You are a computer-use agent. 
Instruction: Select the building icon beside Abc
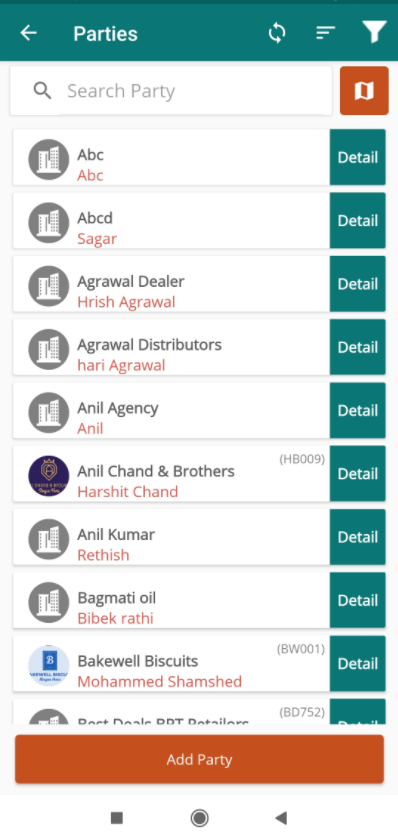pos(49,159)
